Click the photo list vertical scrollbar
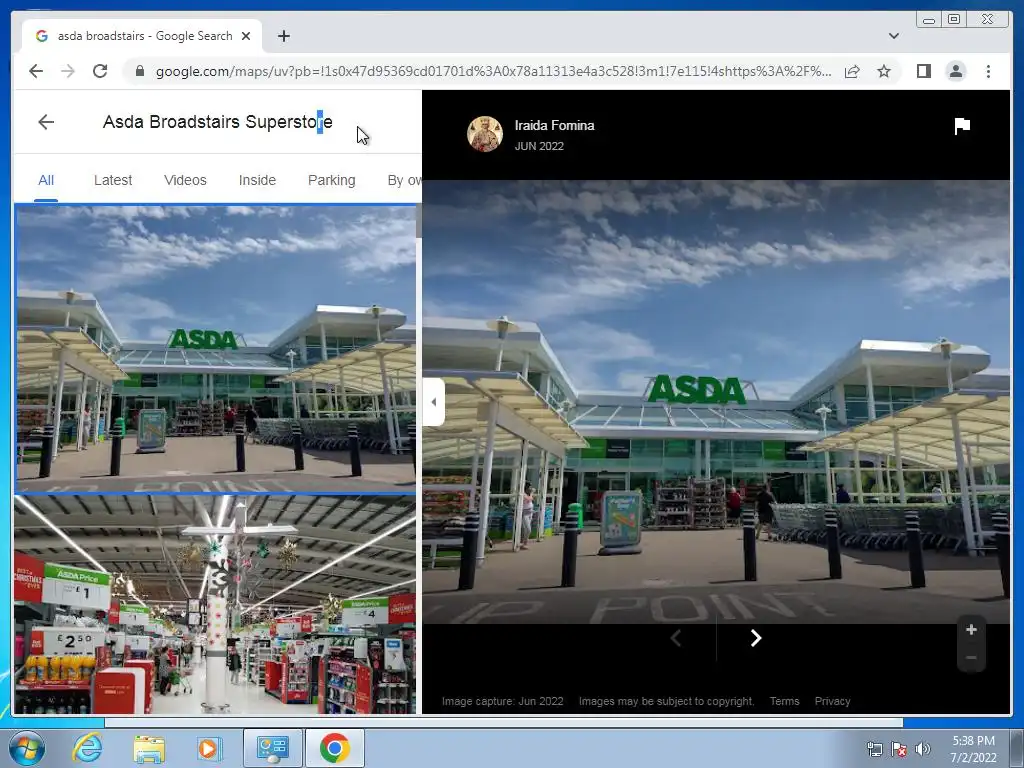This screenshot has width=1024, height=768. (x=419, y=222)
